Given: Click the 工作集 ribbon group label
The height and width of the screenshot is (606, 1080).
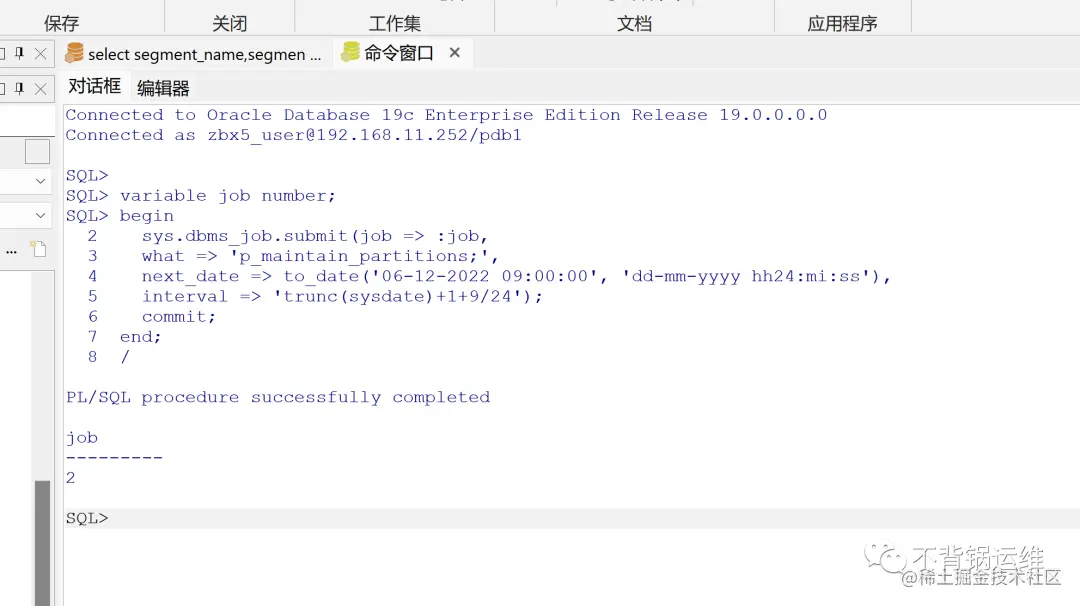Looking at the screenshot, I should (x=395, y=23).
